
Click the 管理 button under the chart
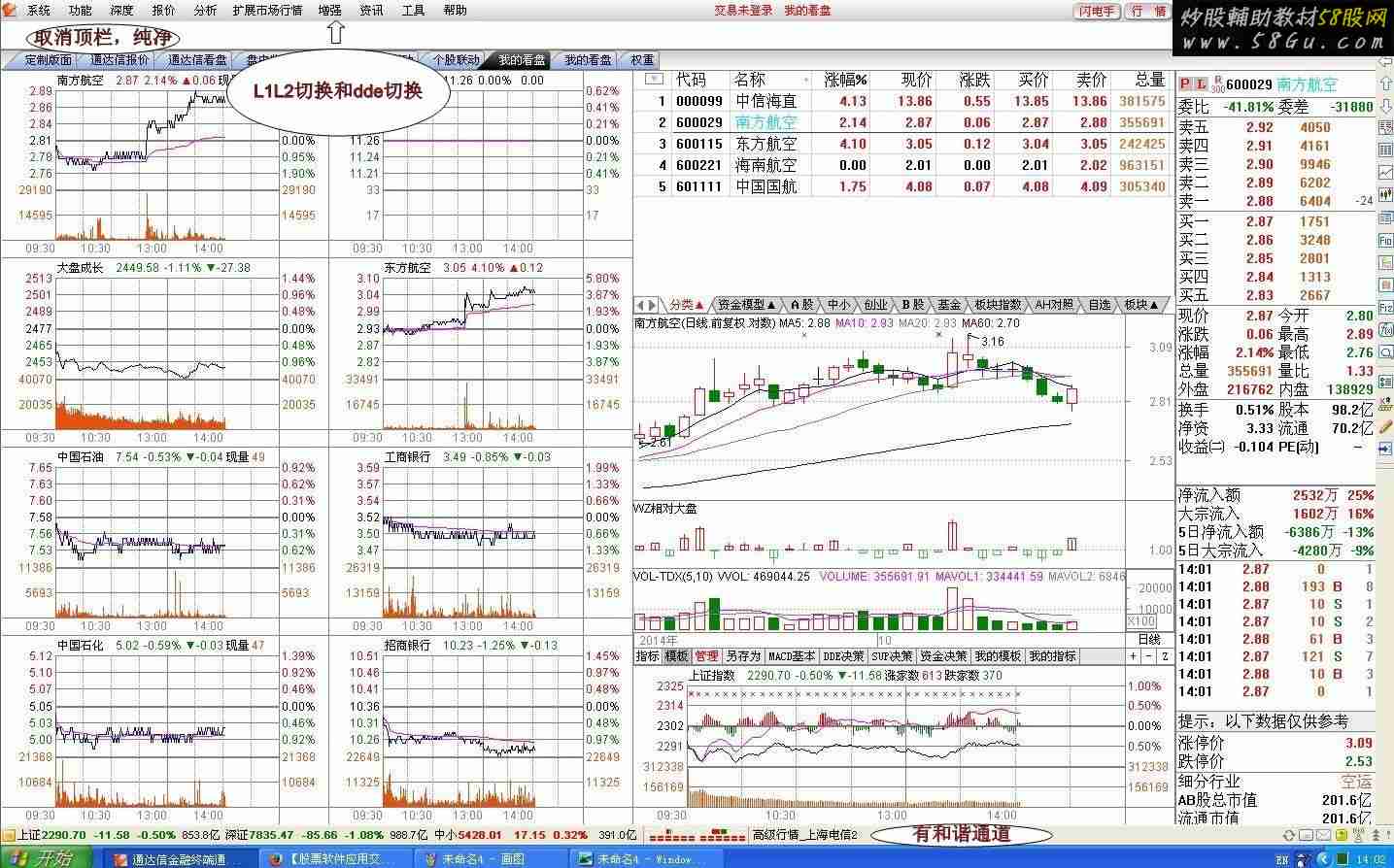point(706,656)
